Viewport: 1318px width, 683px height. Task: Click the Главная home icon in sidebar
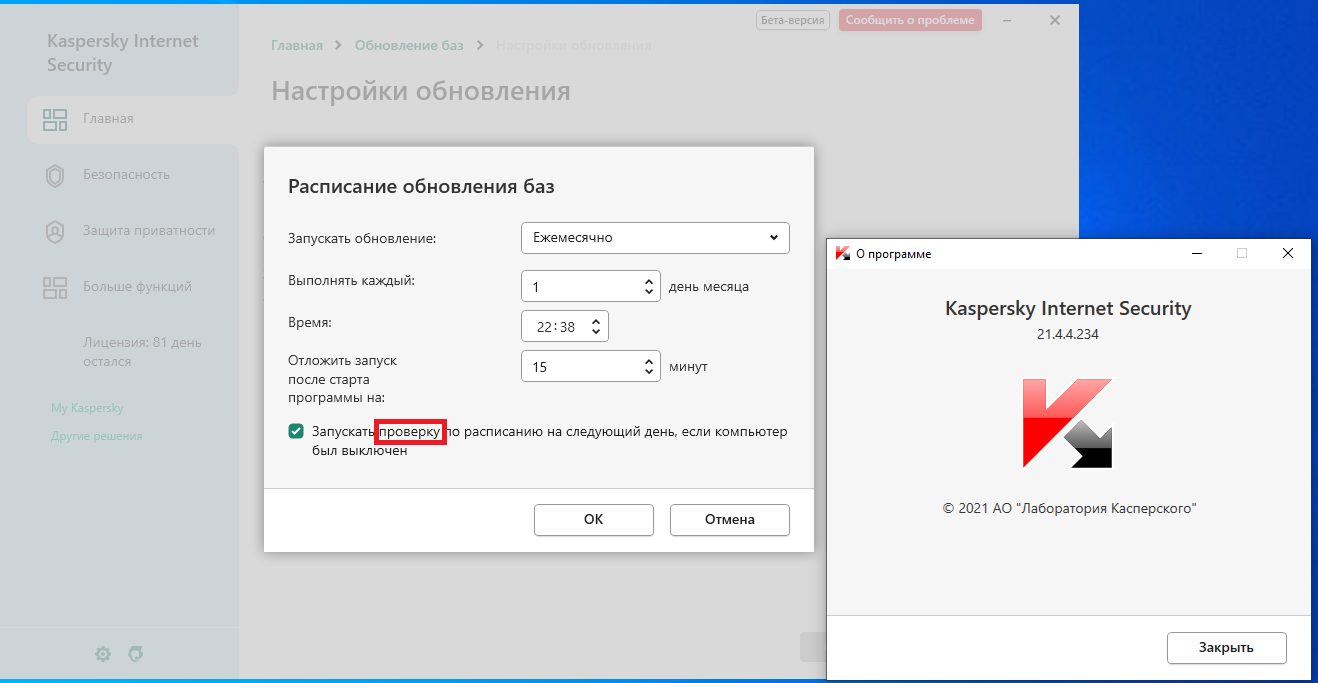coord(55,120)
